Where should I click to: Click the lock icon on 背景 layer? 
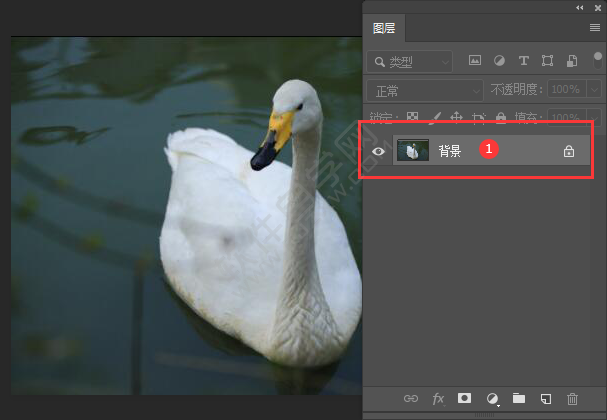point(568,151)
